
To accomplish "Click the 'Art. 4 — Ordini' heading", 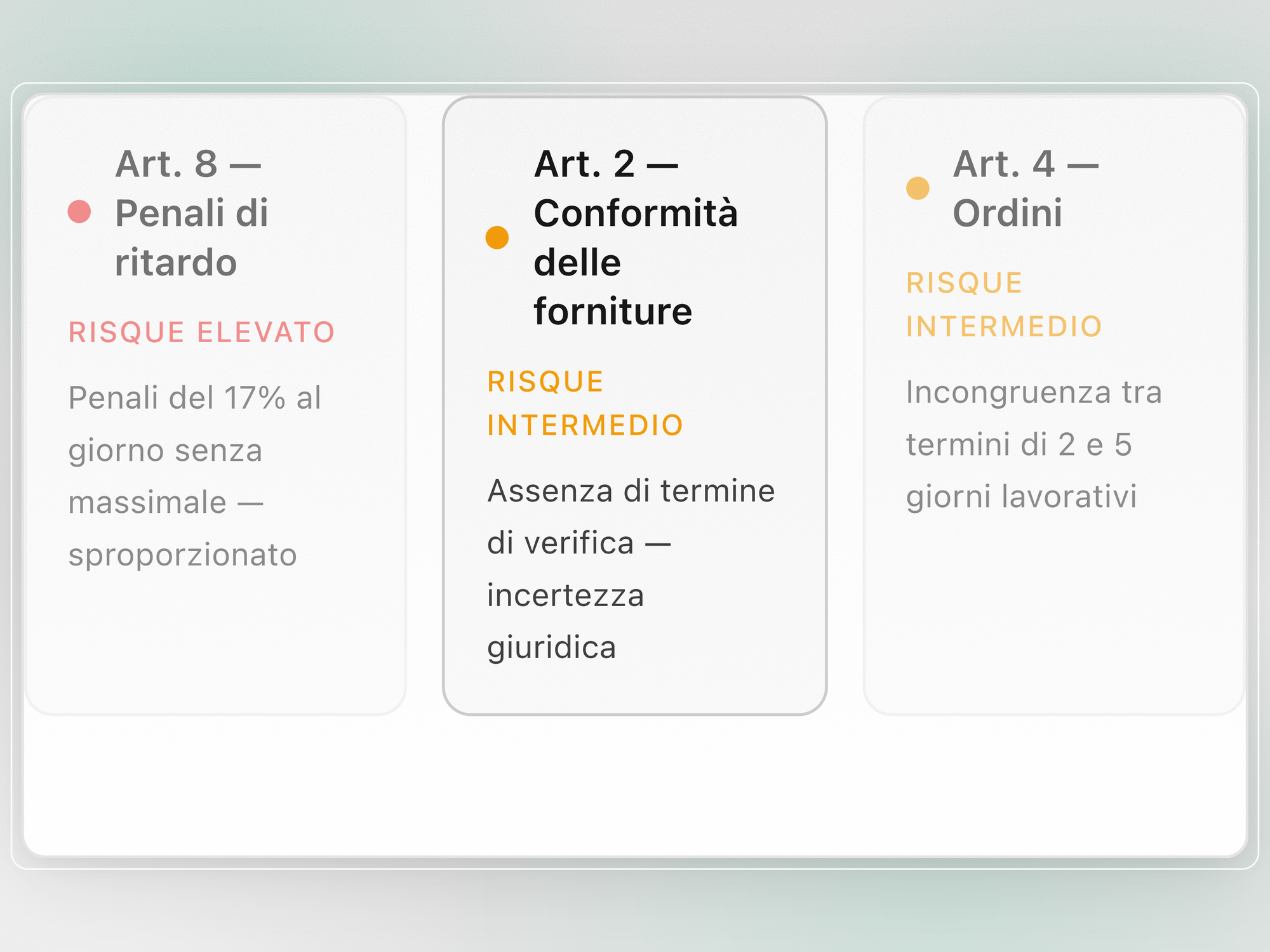I will (x=1026, y=188).
